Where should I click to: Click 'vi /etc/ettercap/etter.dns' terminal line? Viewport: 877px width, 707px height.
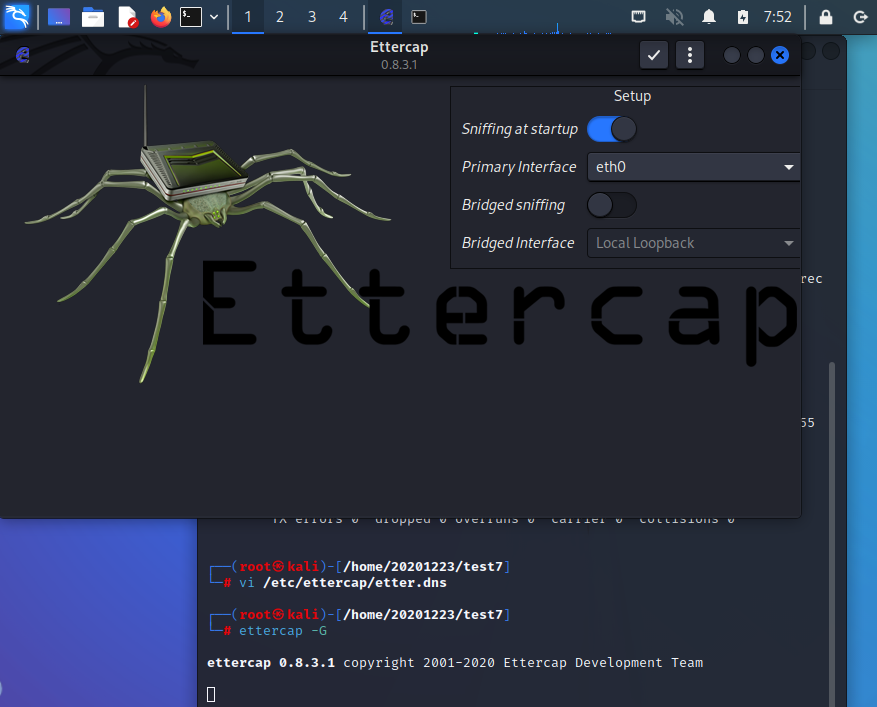click(343, 582)
